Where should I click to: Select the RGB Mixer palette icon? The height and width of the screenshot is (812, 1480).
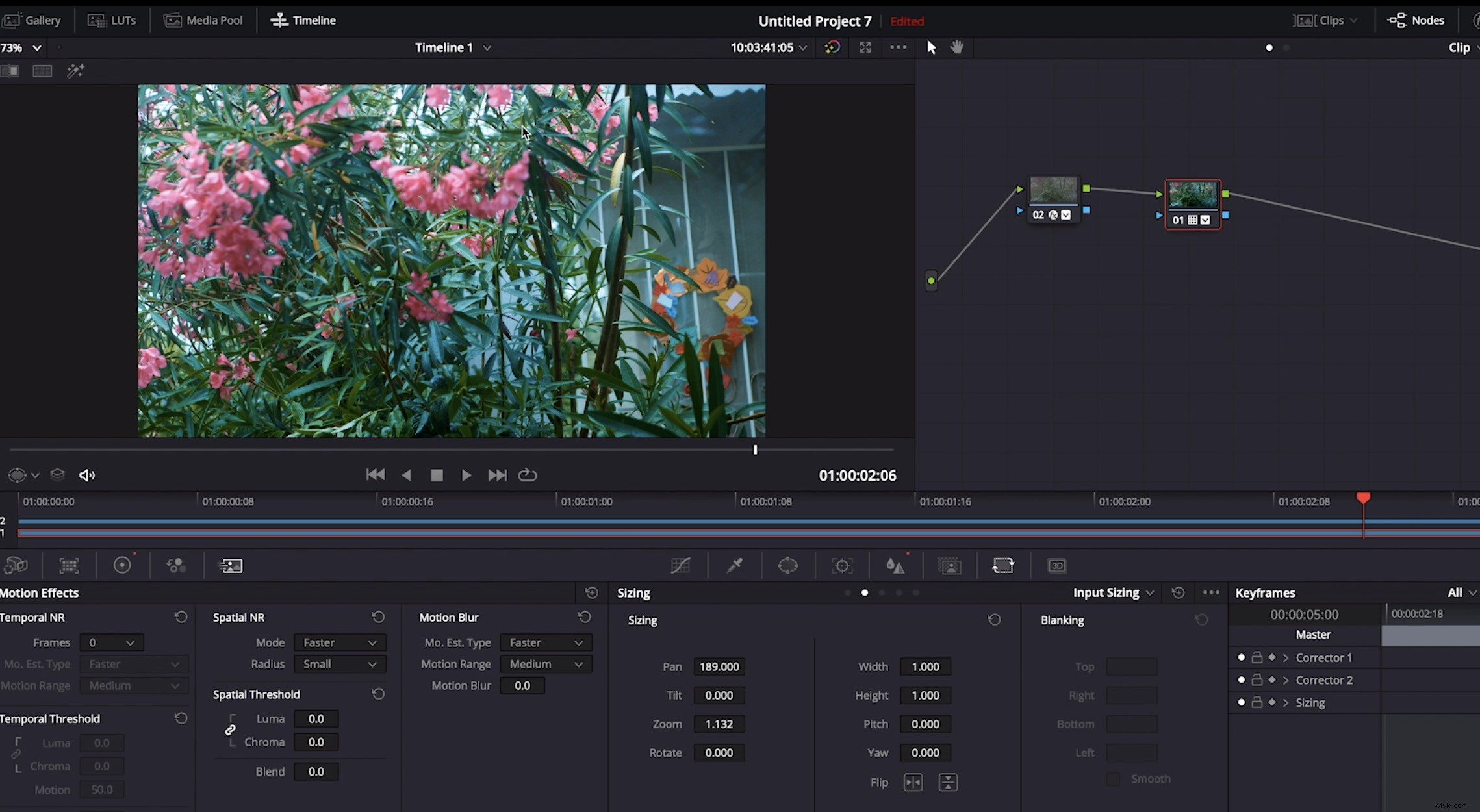(176, 565)
